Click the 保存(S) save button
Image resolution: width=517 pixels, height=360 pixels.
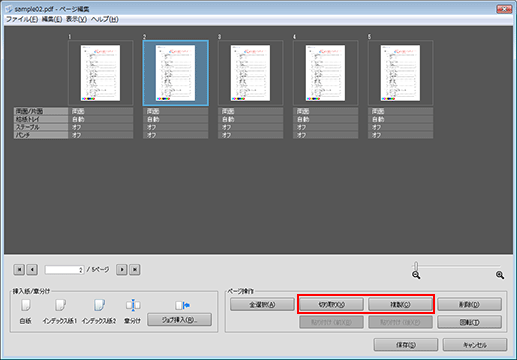[x=406, y=345]
